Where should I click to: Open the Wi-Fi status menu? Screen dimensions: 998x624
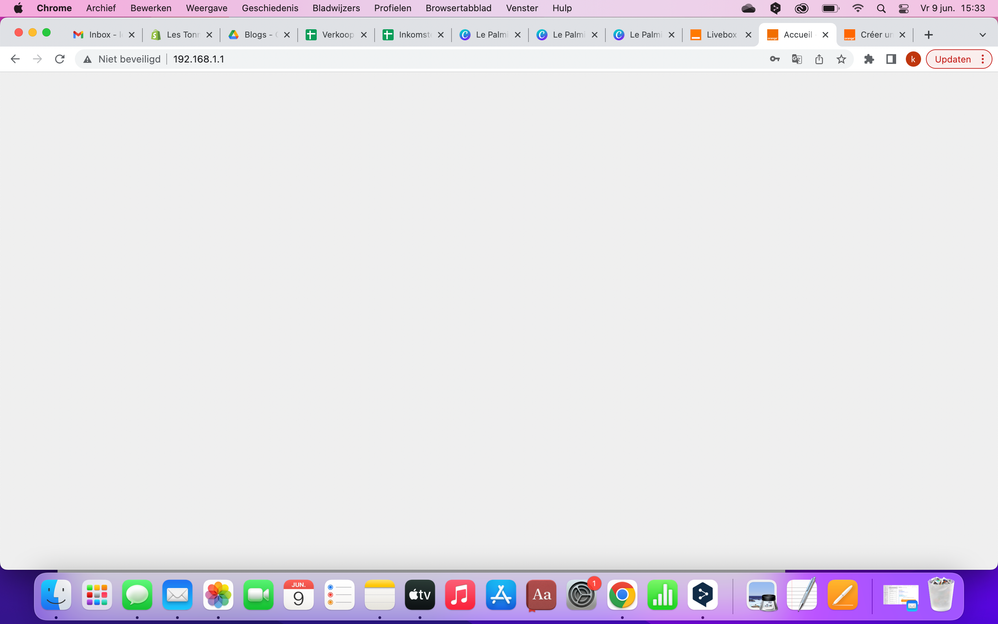click(x=857, y=8)
